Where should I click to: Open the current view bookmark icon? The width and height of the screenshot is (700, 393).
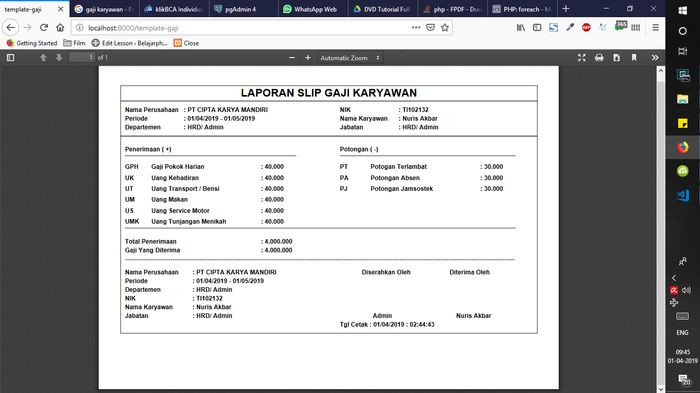(x=634, y=58)
